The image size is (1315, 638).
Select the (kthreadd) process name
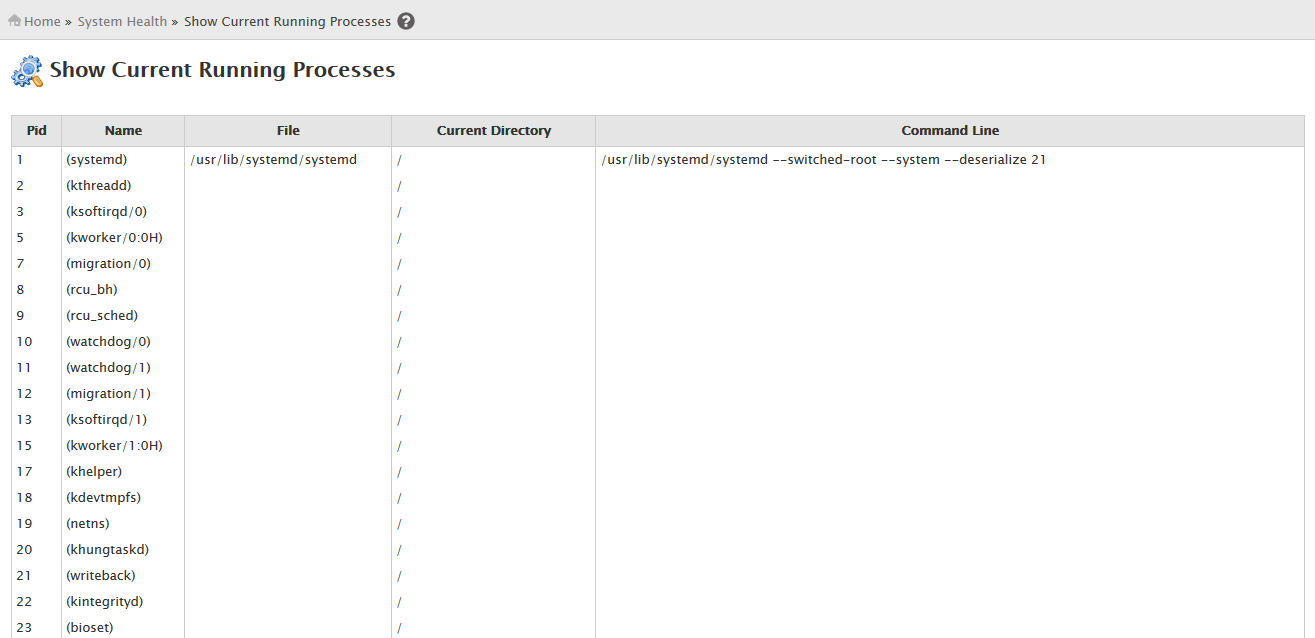tap(99, 186)
